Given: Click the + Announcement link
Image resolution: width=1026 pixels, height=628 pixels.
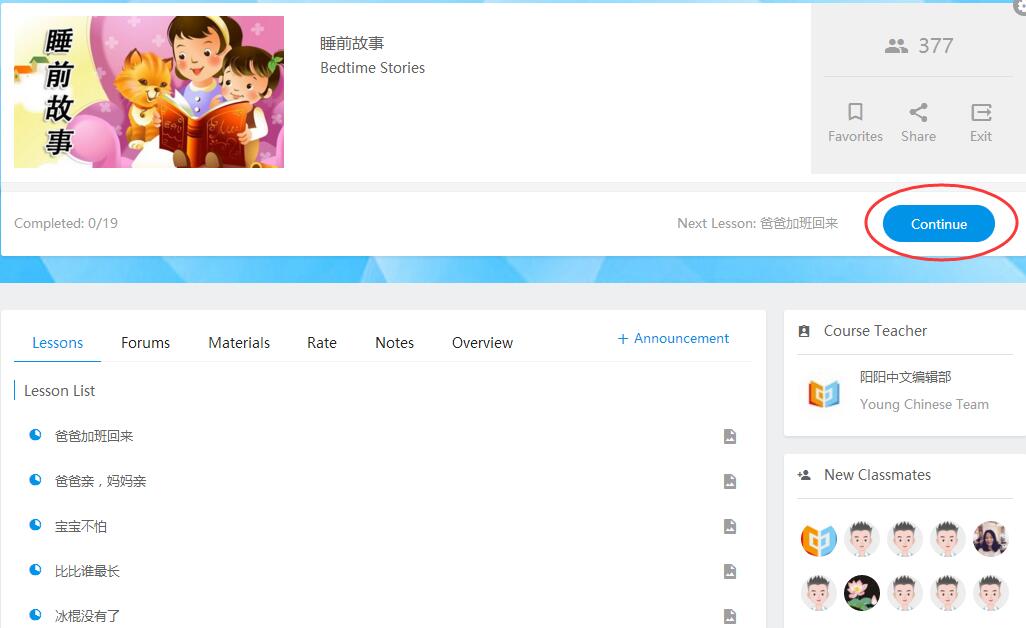Looking at the screenshot, I should tap(673, 338).
